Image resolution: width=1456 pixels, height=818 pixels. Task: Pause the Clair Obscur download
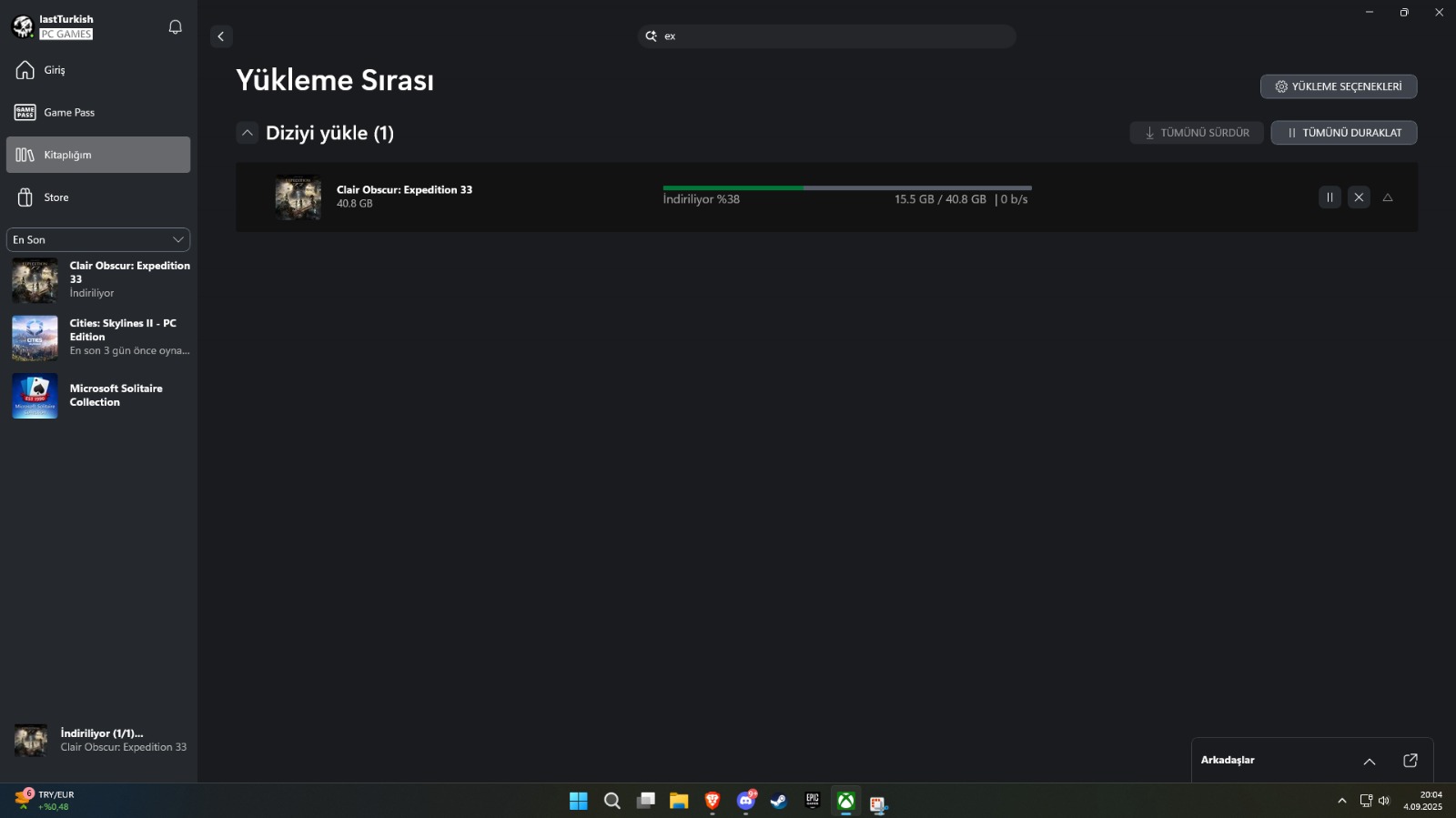coord(1330,197)
